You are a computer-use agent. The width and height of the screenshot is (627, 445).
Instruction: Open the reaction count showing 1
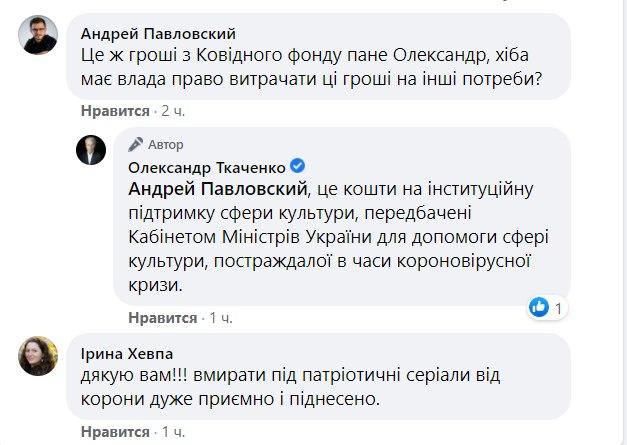(560, 306)
